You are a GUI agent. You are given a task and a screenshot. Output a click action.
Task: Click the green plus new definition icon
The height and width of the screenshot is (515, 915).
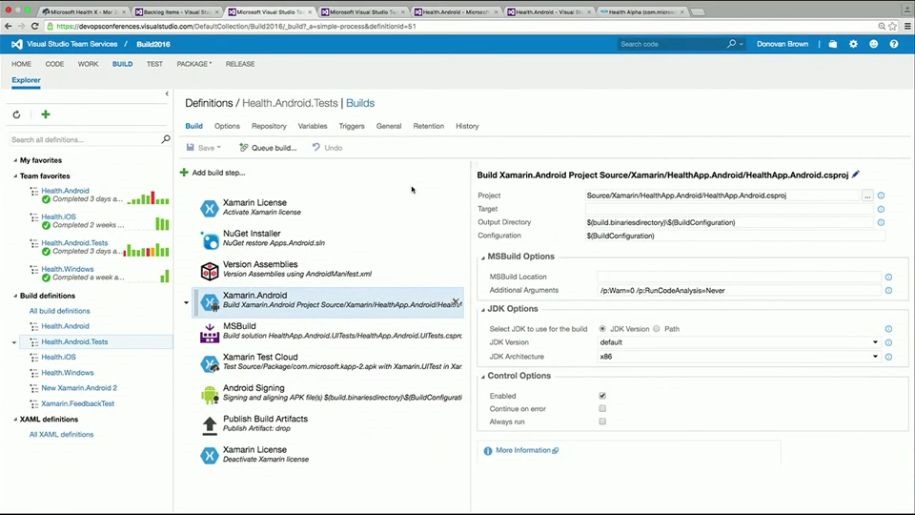[x=46, y=114]
